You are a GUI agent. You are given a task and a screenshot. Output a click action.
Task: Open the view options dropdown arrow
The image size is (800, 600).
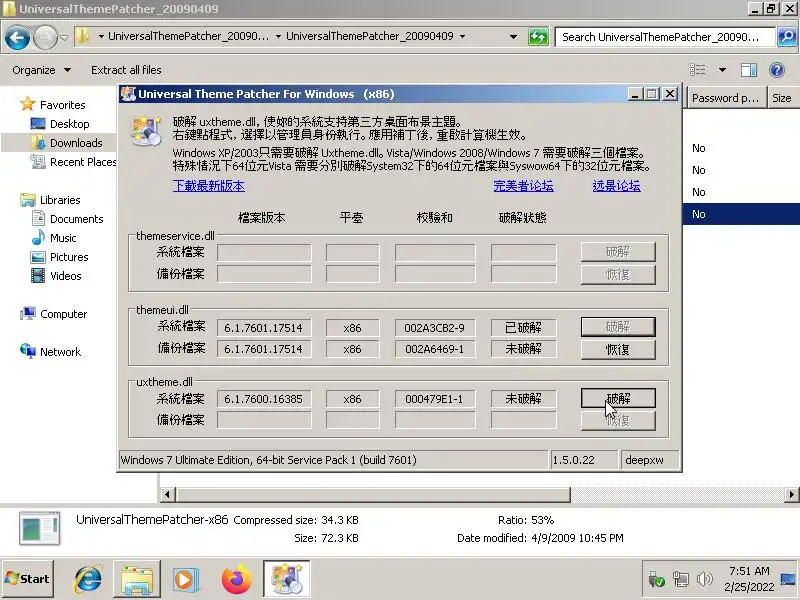click(722, 70)
